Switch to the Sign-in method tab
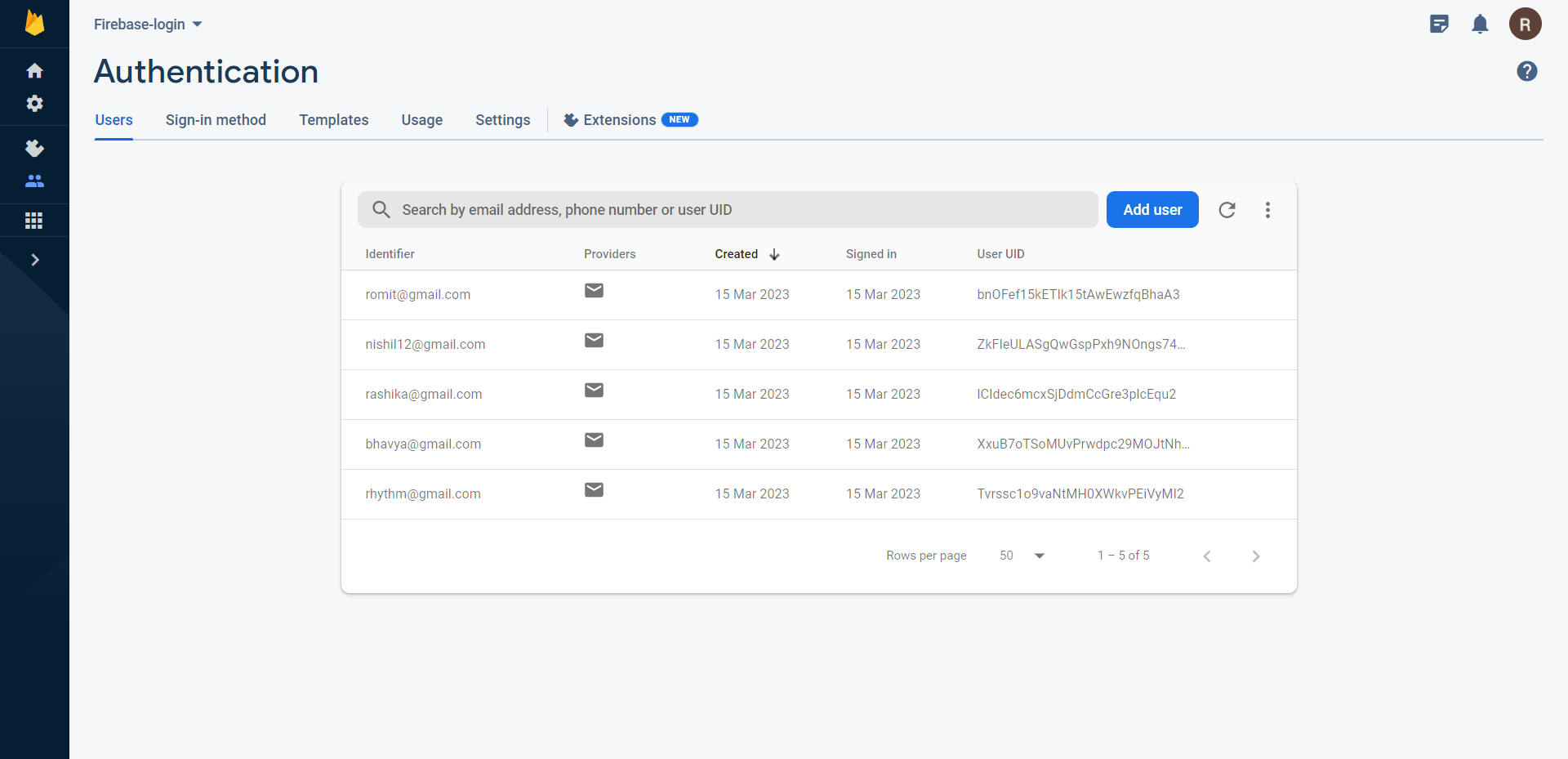 216,120
